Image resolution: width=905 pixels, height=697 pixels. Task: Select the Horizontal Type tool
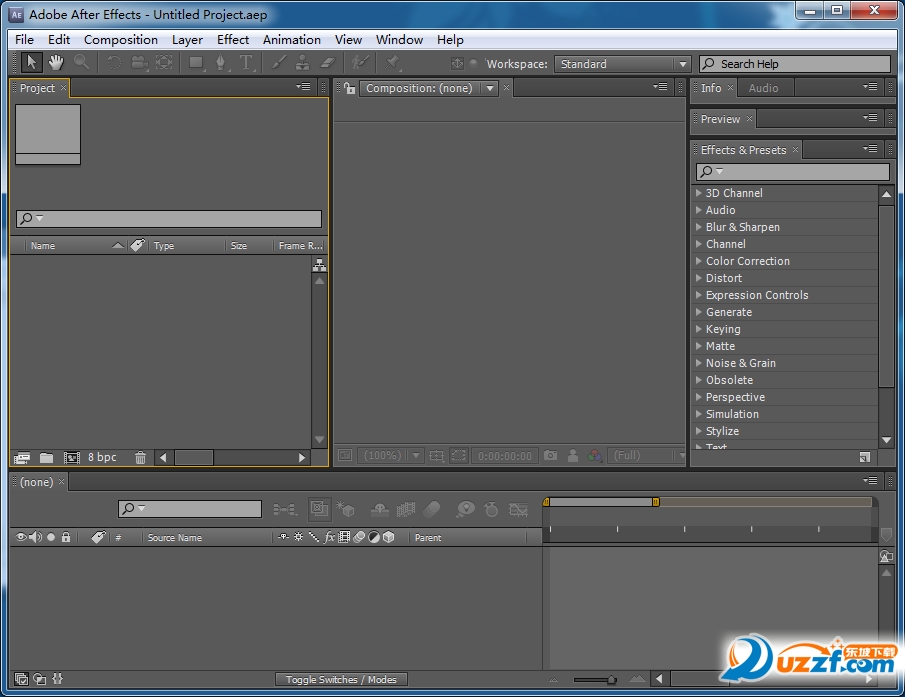[246, 63]
